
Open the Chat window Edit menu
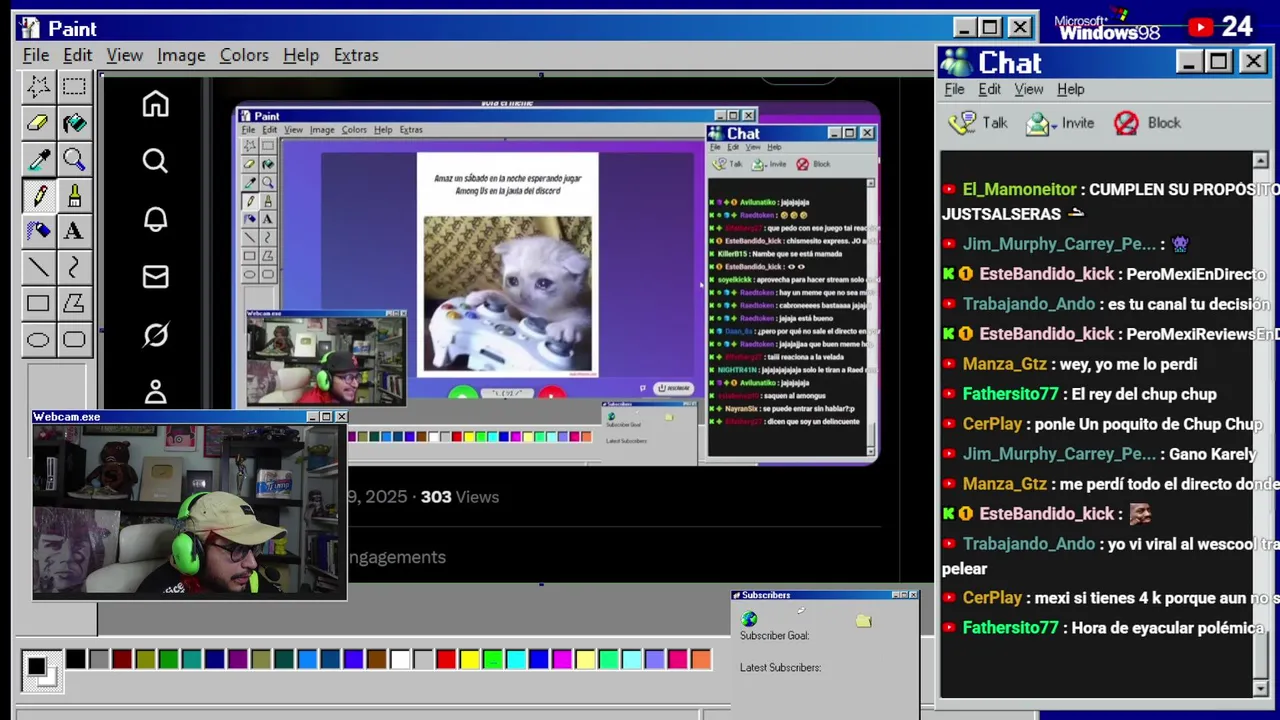click(989, 89)
